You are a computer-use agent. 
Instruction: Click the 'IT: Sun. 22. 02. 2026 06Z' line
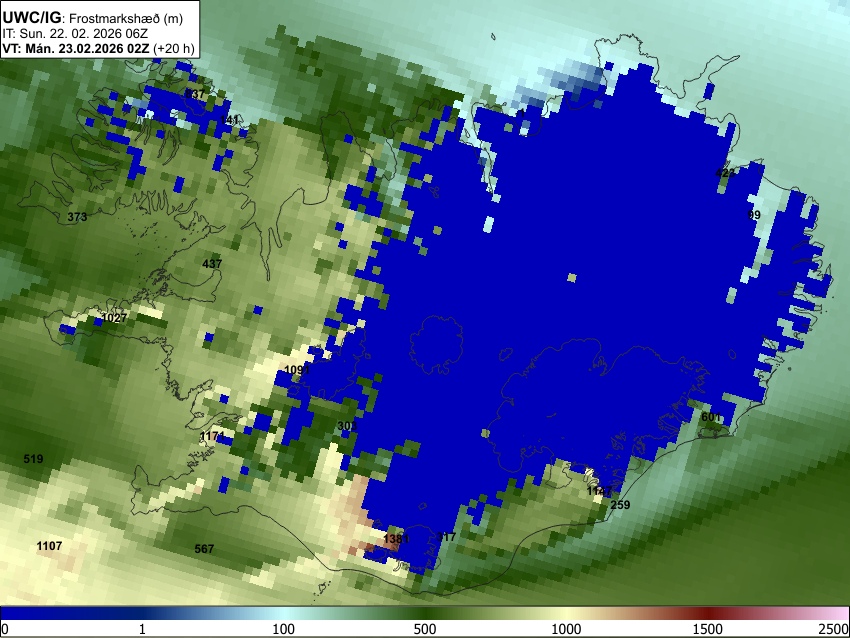pyautogui.click(x=75, y=34)
